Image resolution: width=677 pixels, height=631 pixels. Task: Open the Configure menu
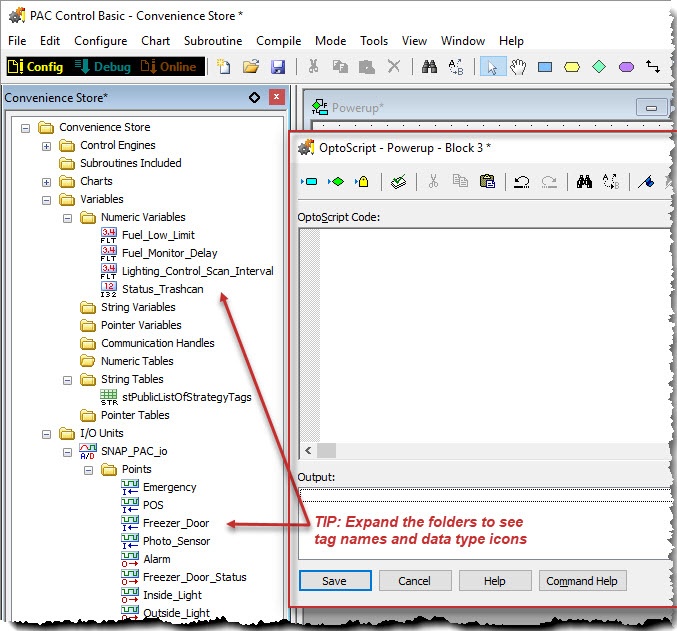coord(101,41)
